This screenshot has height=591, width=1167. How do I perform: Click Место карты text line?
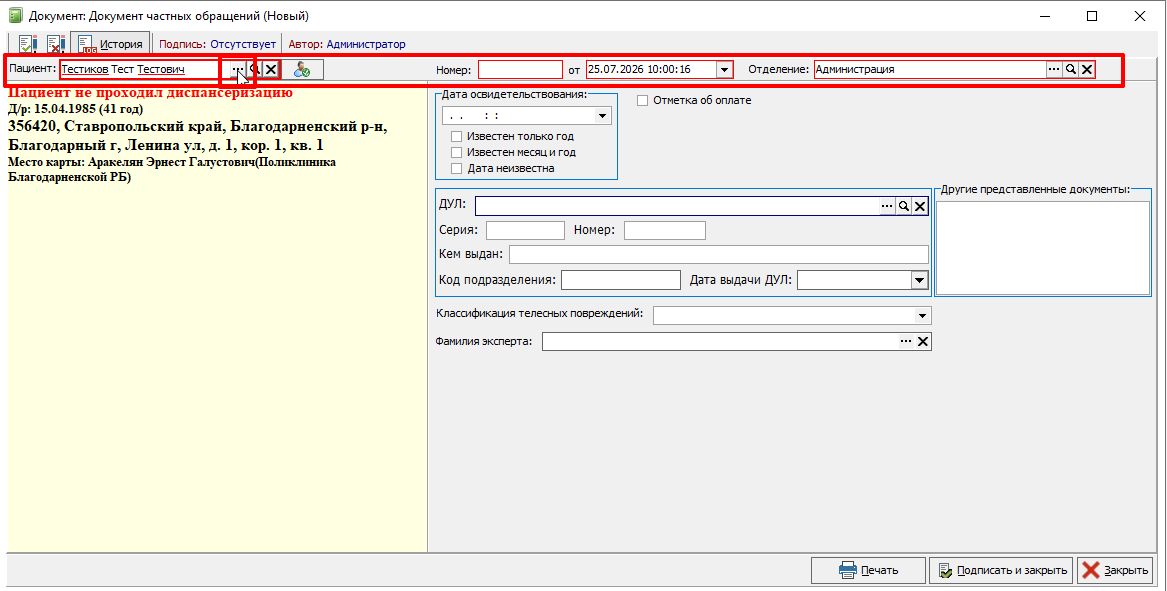pos(172,169)
